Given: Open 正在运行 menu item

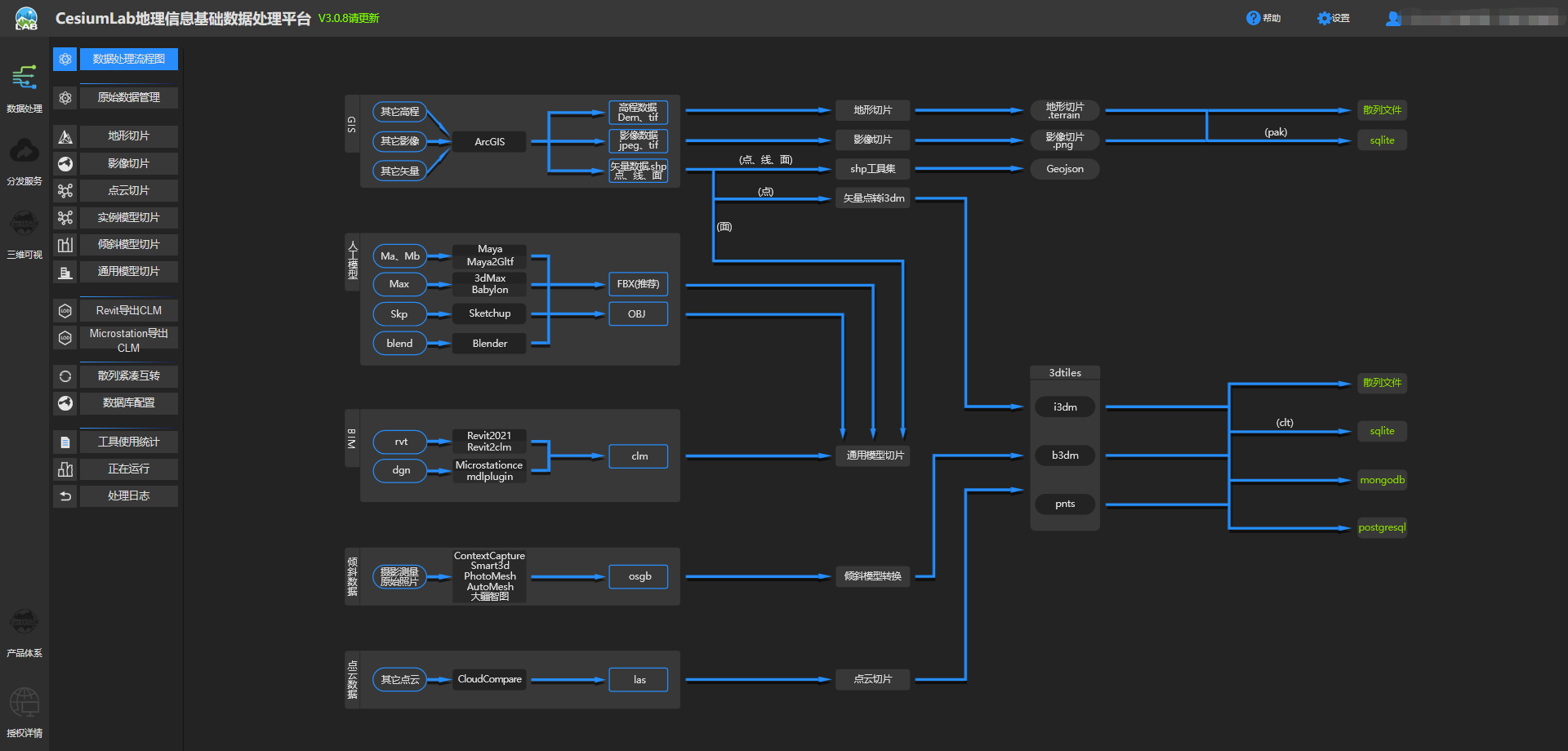Looking at the screenshot, I should point(129,469).
